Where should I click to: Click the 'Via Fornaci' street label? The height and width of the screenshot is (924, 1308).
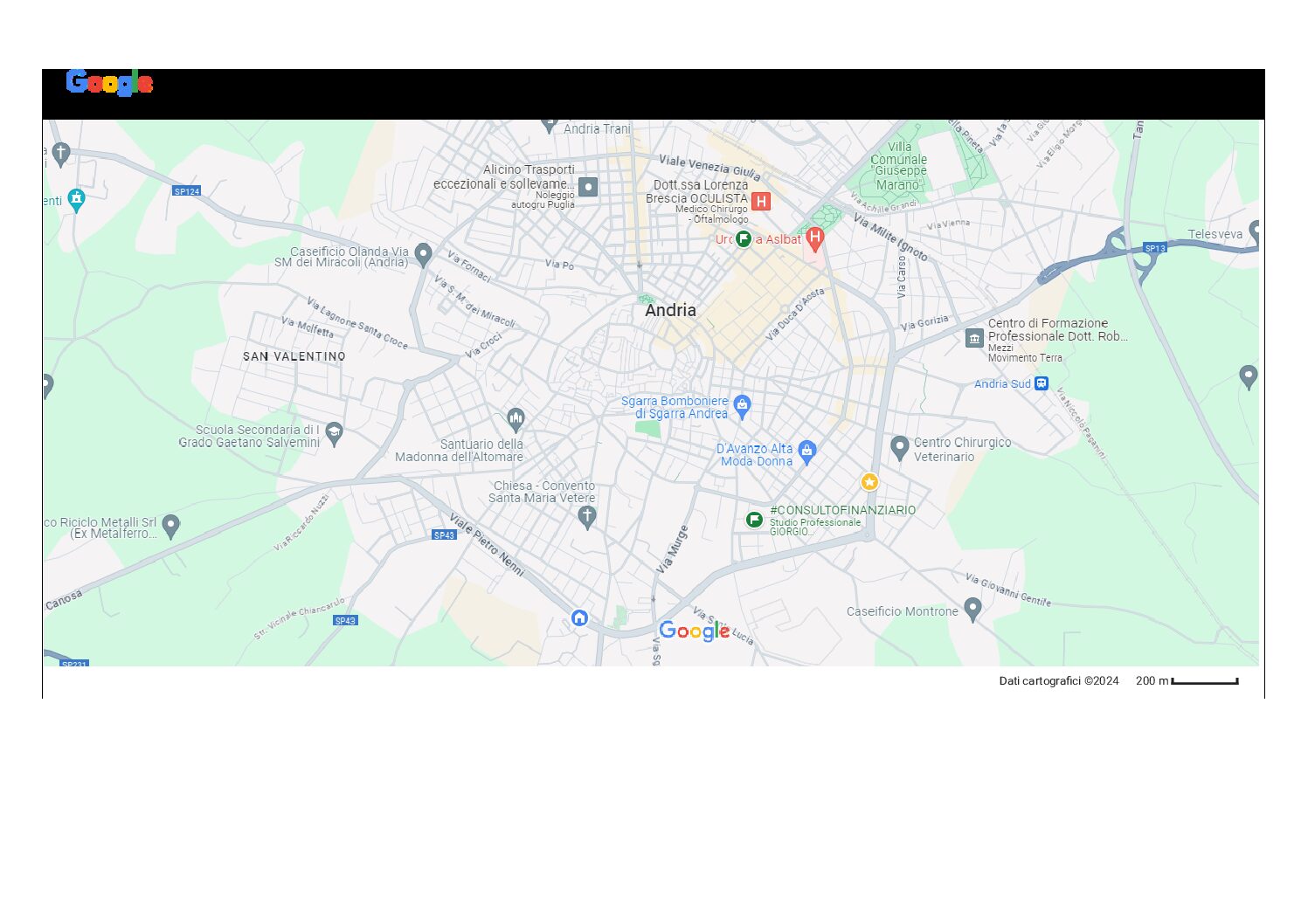click(x=469, y=266)
